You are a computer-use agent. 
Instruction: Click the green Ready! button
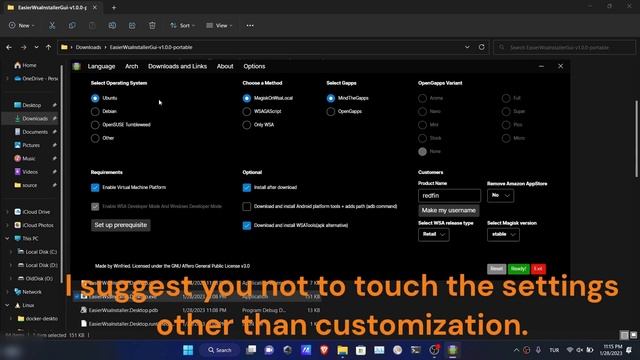point(518,269)
